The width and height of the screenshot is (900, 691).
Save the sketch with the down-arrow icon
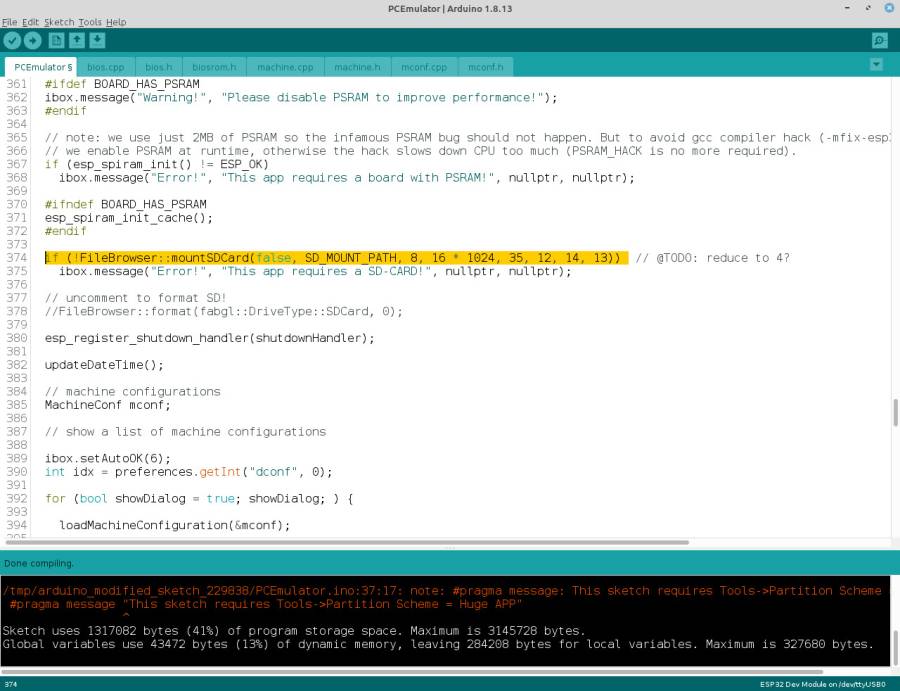coord(98,40)
